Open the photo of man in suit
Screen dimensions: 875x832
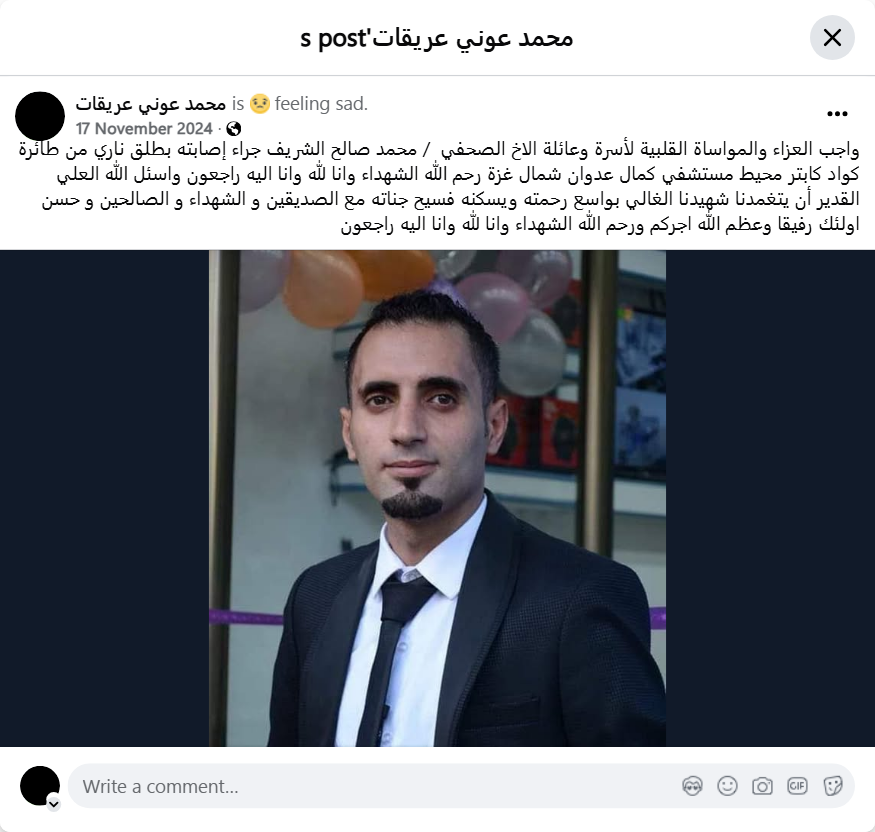click(437, 498)
